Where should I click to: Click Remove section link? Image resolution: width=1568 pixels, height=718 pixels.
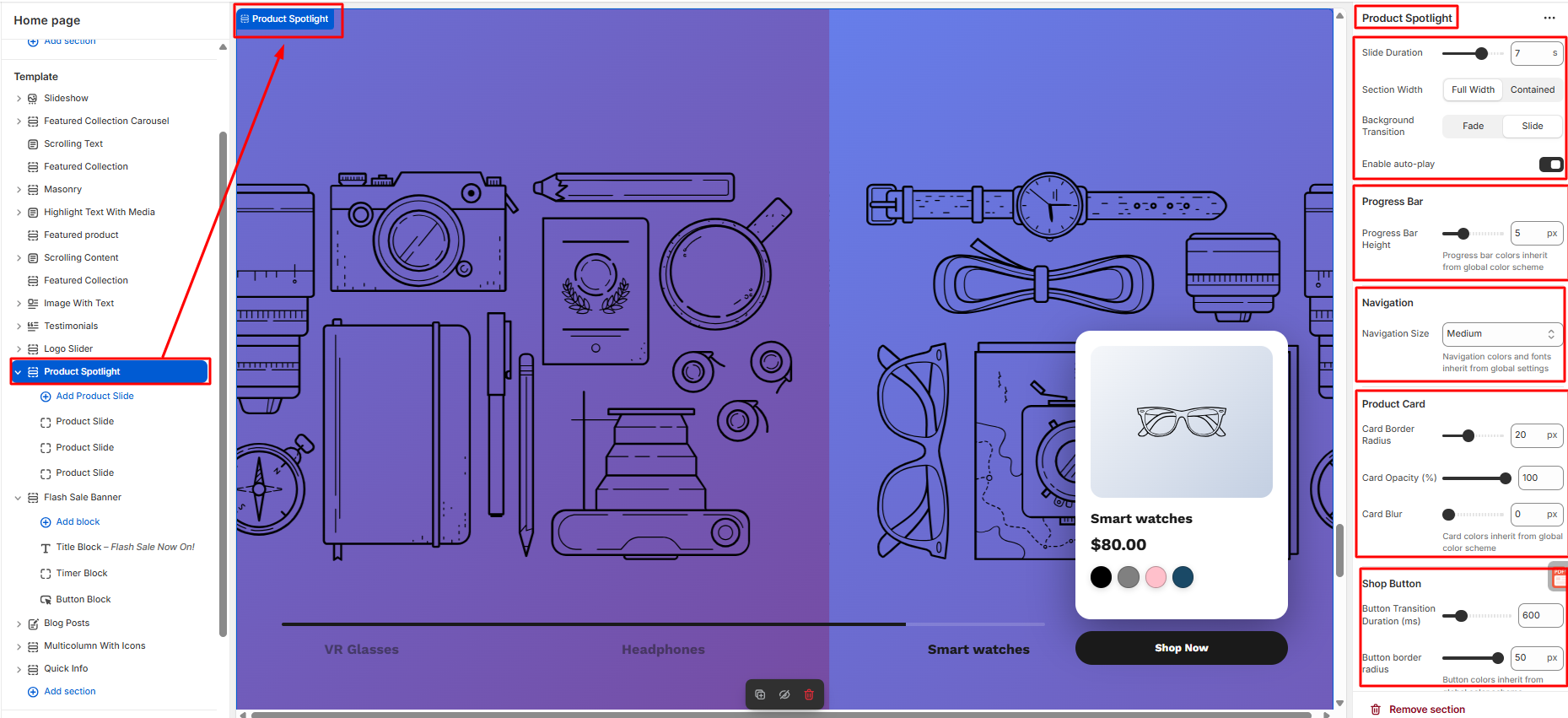1426,710
